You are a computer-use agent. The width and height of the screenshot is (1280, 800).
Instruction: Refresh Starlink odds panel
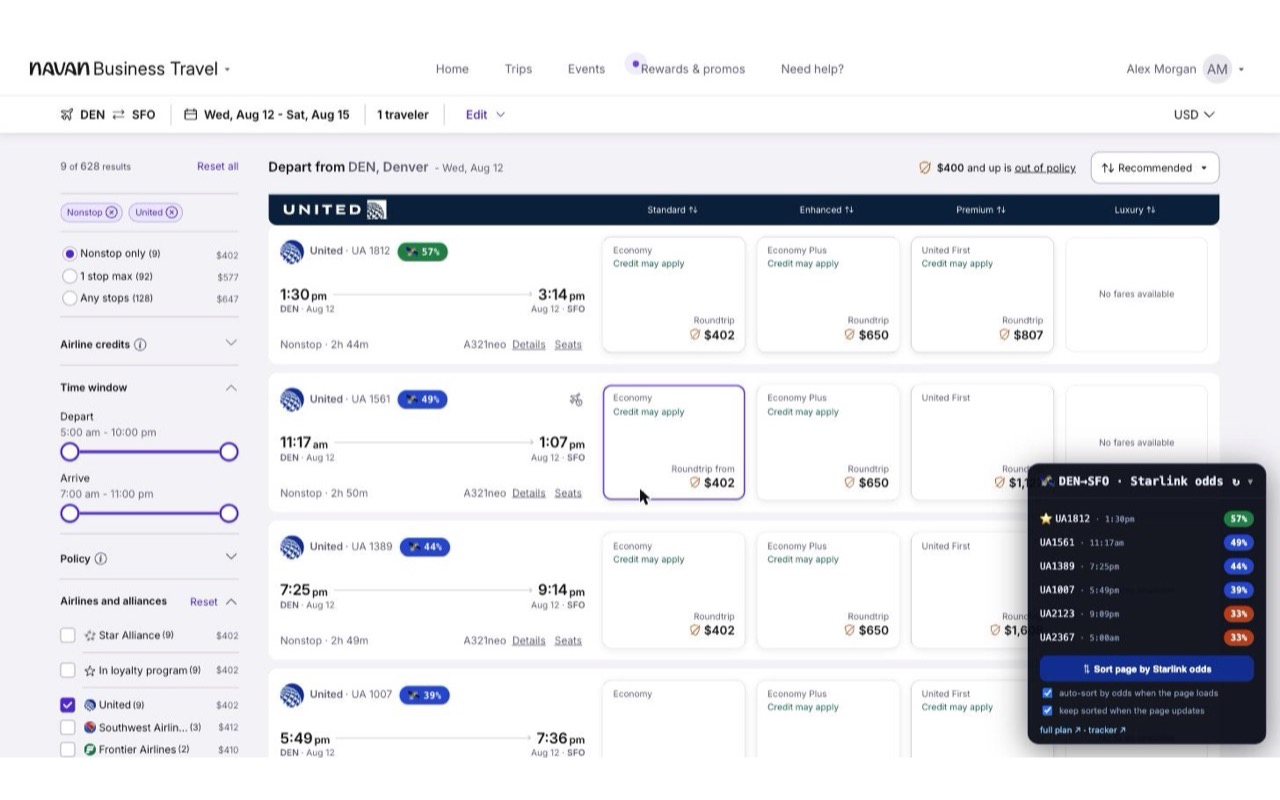pos(1236,482)
